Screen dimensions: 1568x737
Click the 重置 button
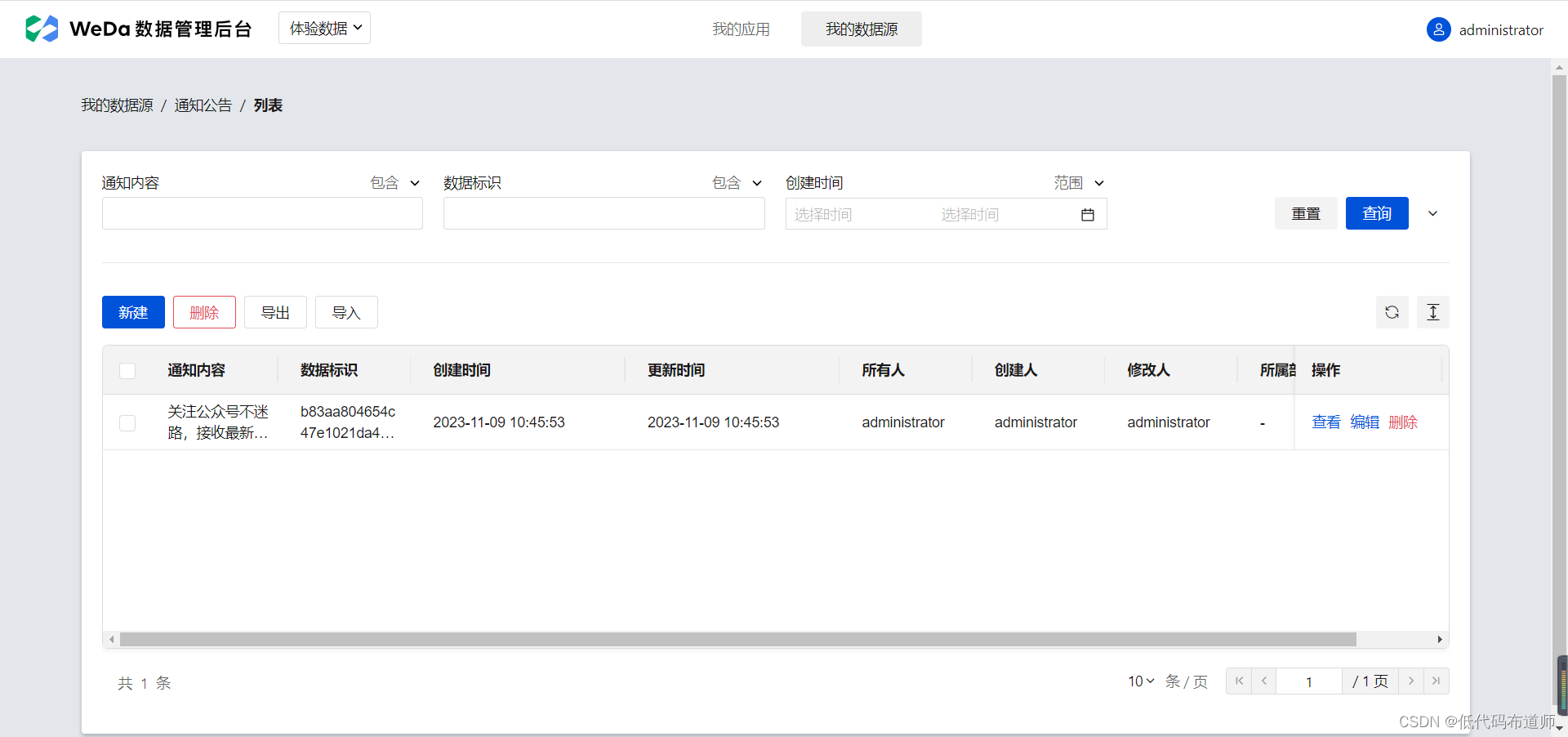point(1306,213)
